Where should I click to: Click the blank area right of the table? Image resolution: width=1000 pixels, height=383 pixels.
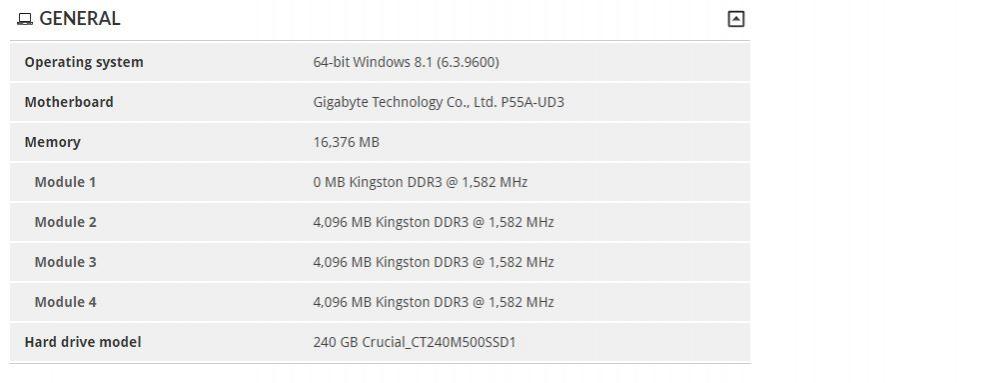click(x=875, y=191)
